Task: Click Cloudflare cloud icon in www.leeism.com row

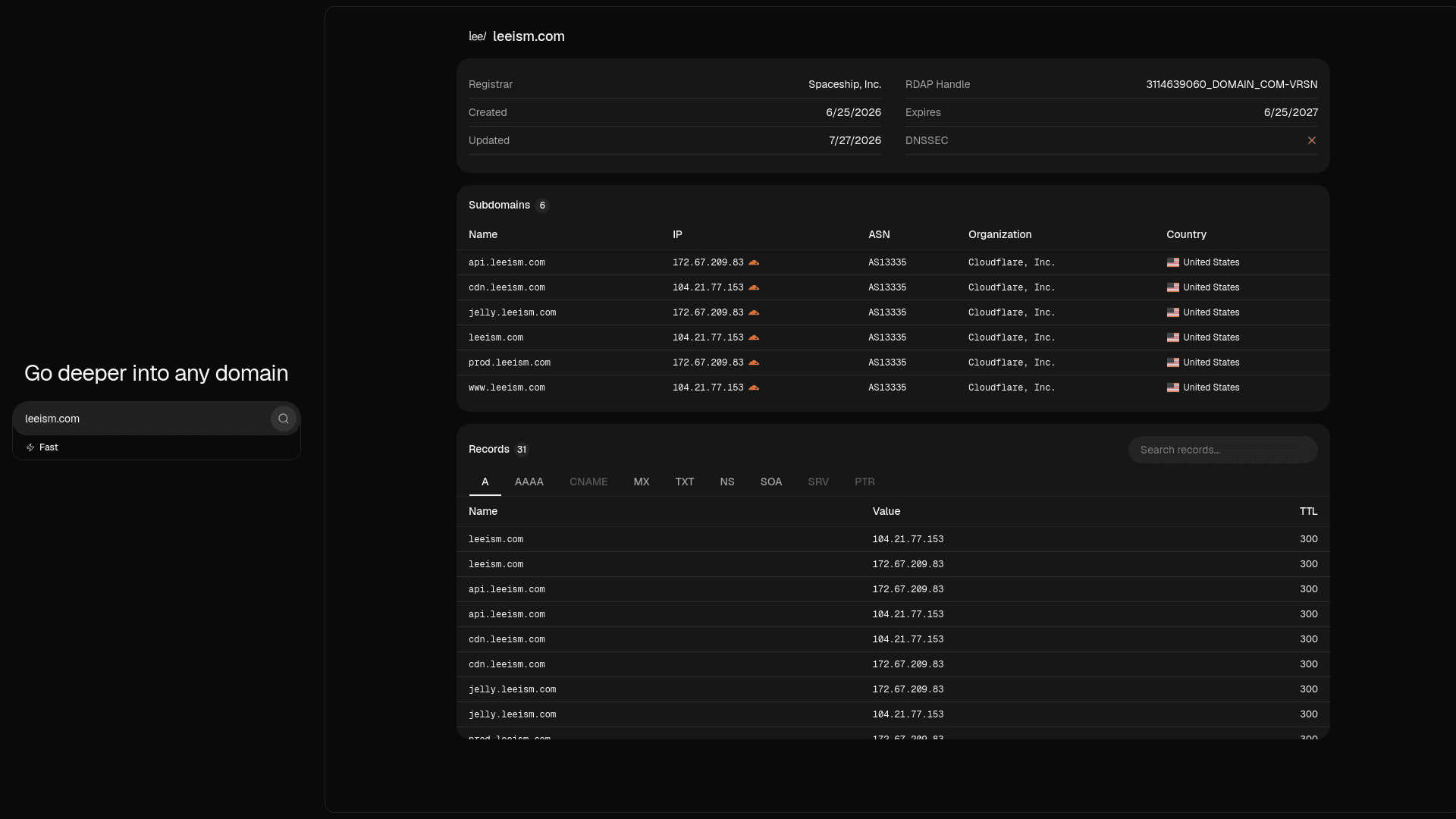Action: 754,388
